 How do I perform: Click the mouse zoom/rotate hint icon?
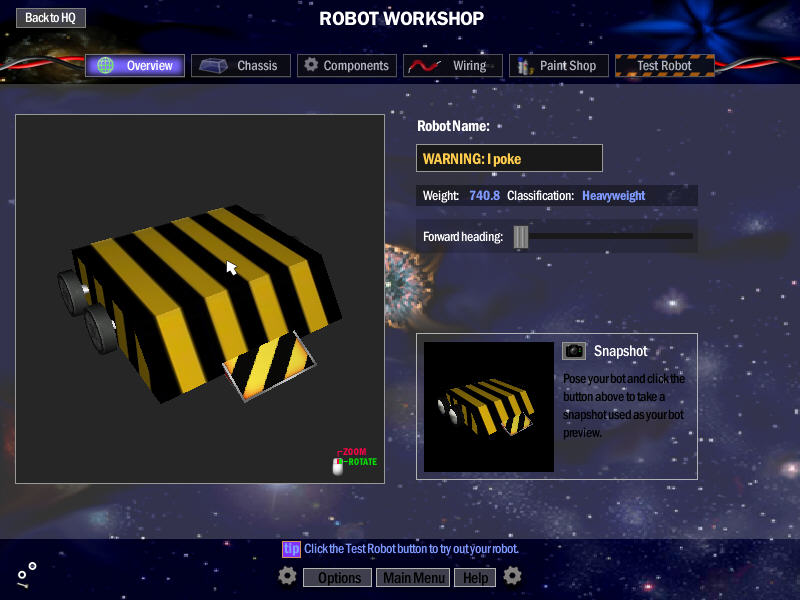pos(338,466)
